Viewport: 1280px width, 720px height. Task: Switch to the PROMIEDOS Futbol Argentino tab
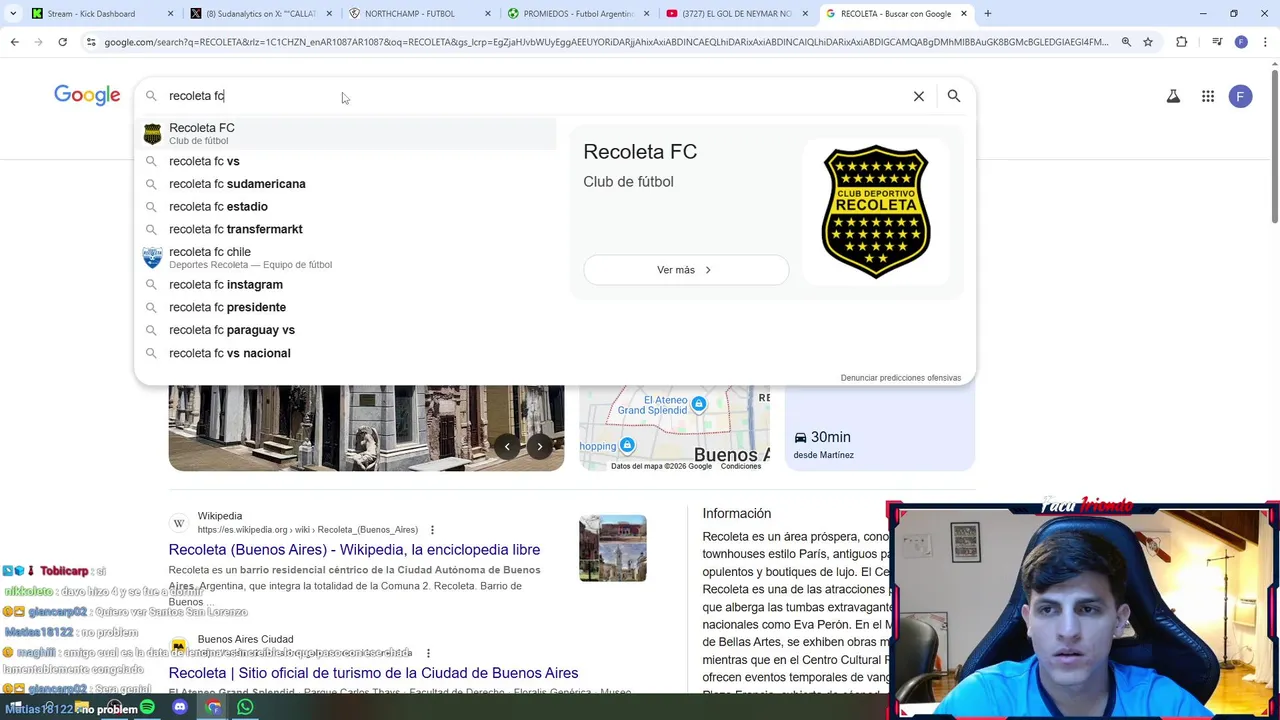coord(579,14)
